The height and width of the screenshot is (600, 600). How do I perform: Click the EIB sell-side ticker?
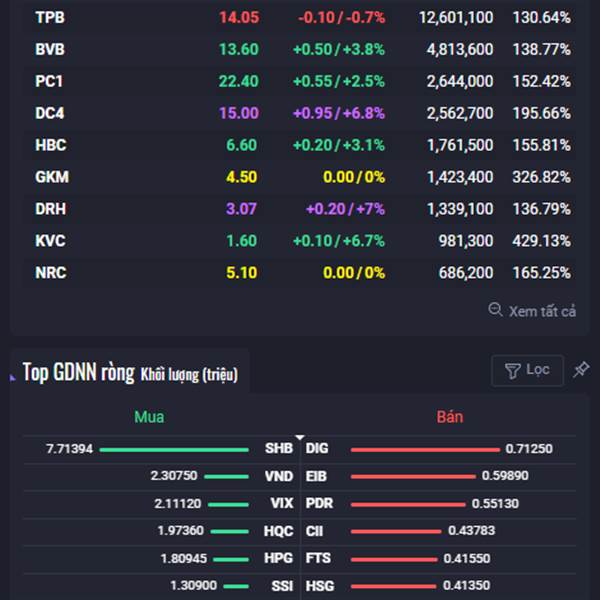click(x=316, y=476)
